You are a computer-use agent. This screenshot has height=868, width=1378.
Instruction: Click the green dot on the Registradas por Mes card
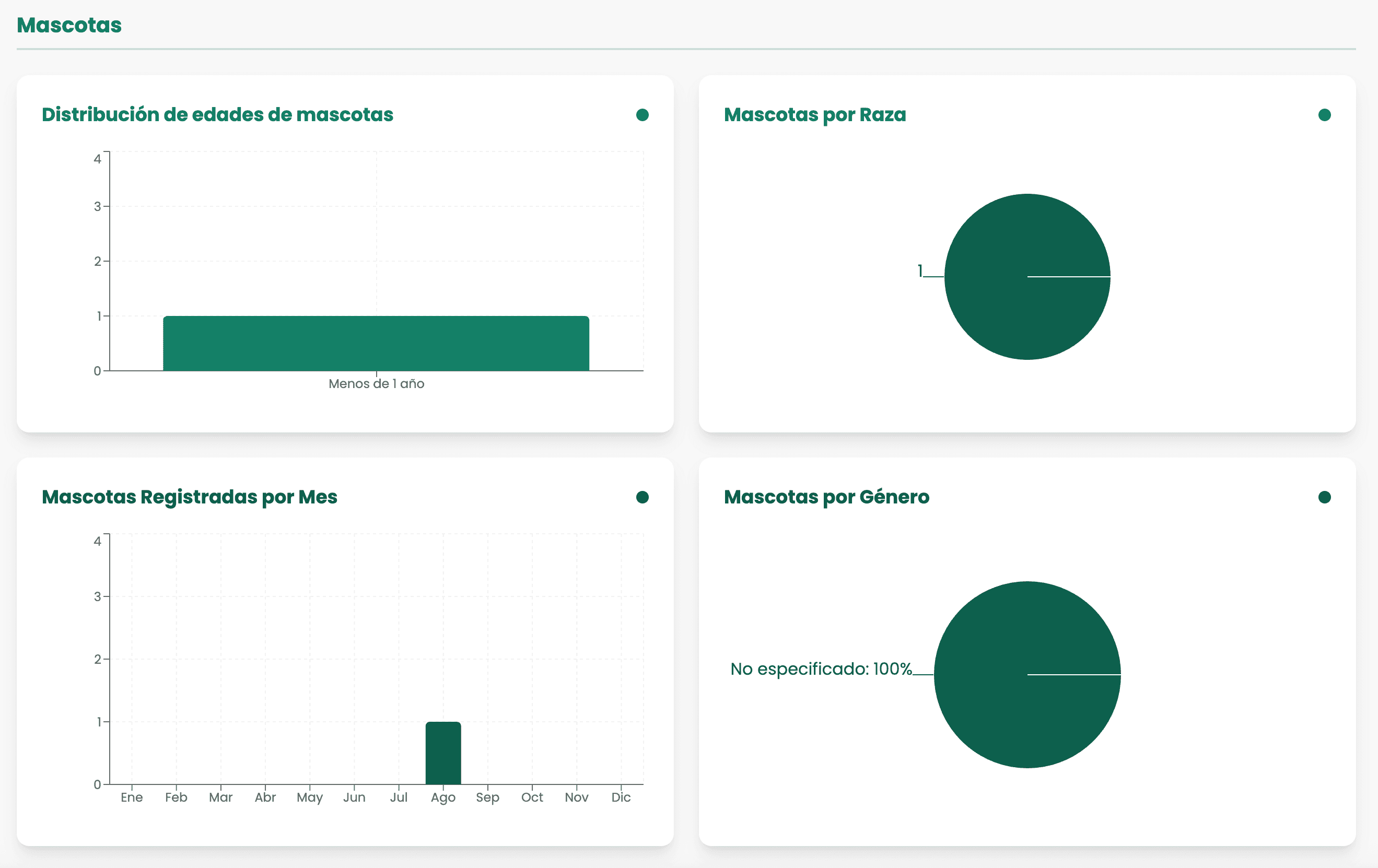642,497
